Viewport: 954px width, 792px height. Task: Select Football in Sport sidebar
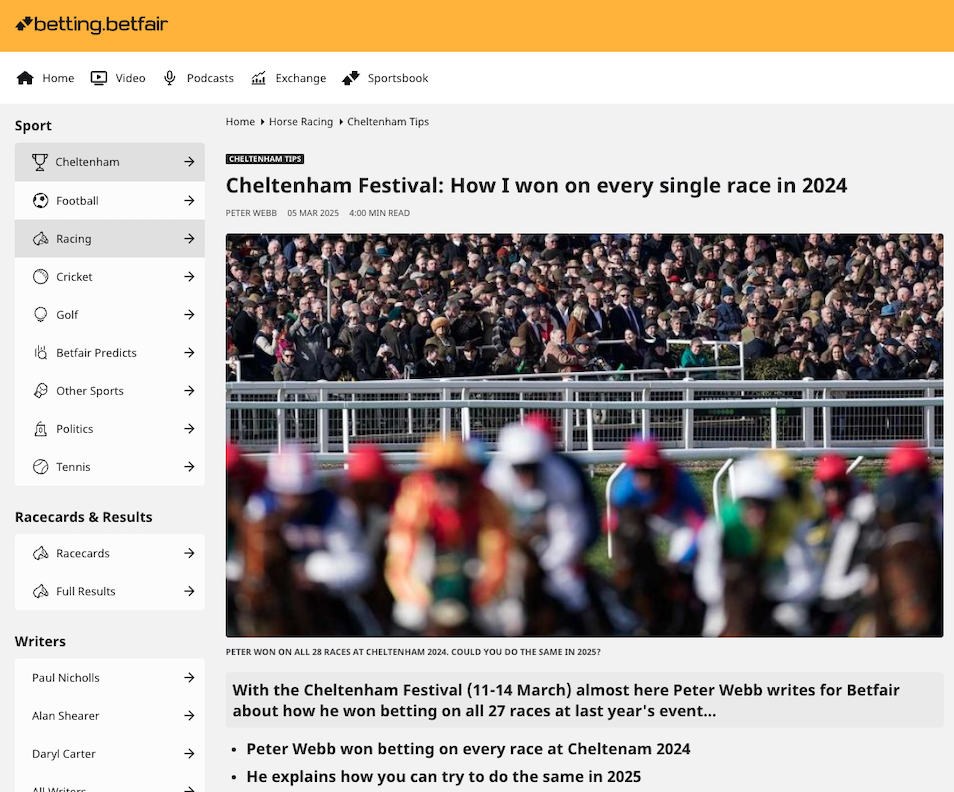coord(110,200)
